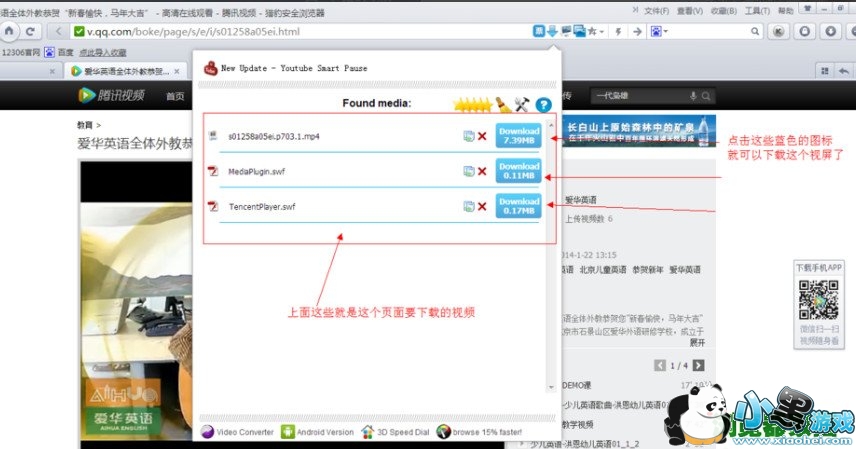856x449 pixels.
Task: Click YouTube Smart Pause update logo
Action: click(211, 68)
